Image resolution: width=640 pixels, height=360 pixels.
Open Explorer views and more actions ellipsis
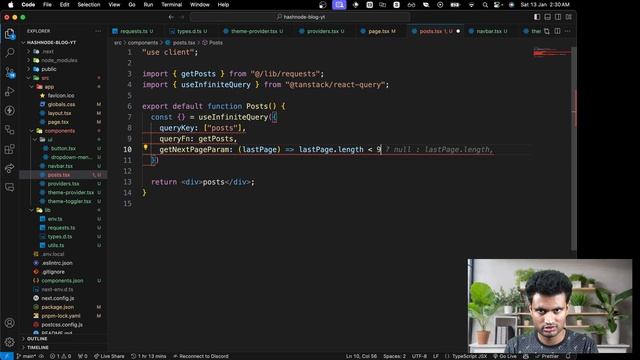(x=98, y=31)
